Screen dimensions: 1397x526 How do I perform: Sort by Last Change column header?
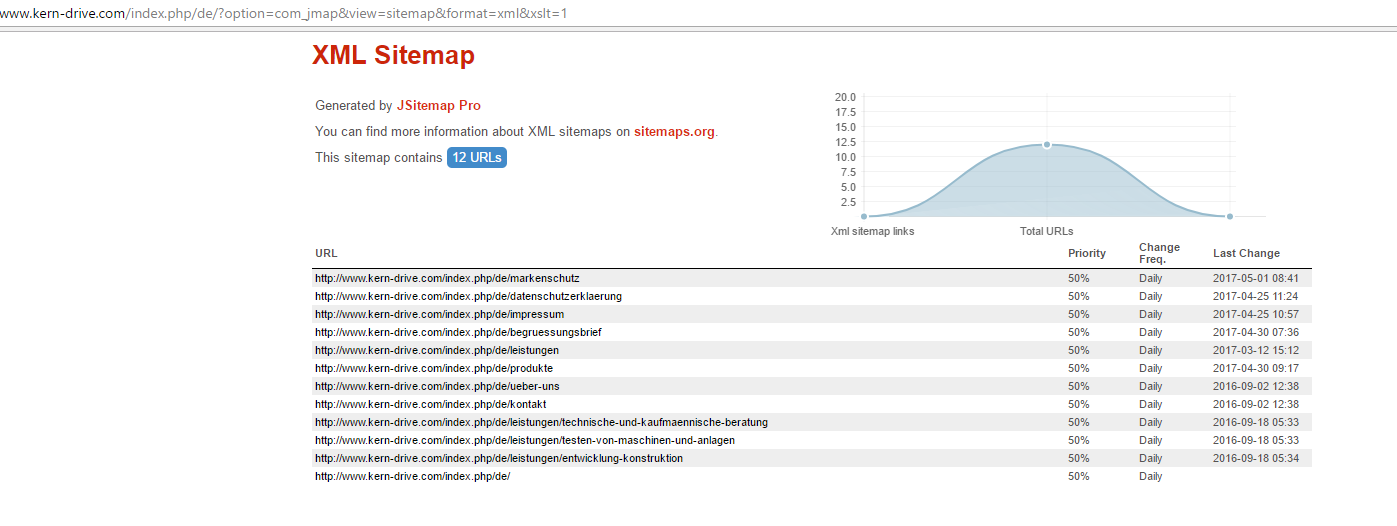click(x=1246, y=253)
